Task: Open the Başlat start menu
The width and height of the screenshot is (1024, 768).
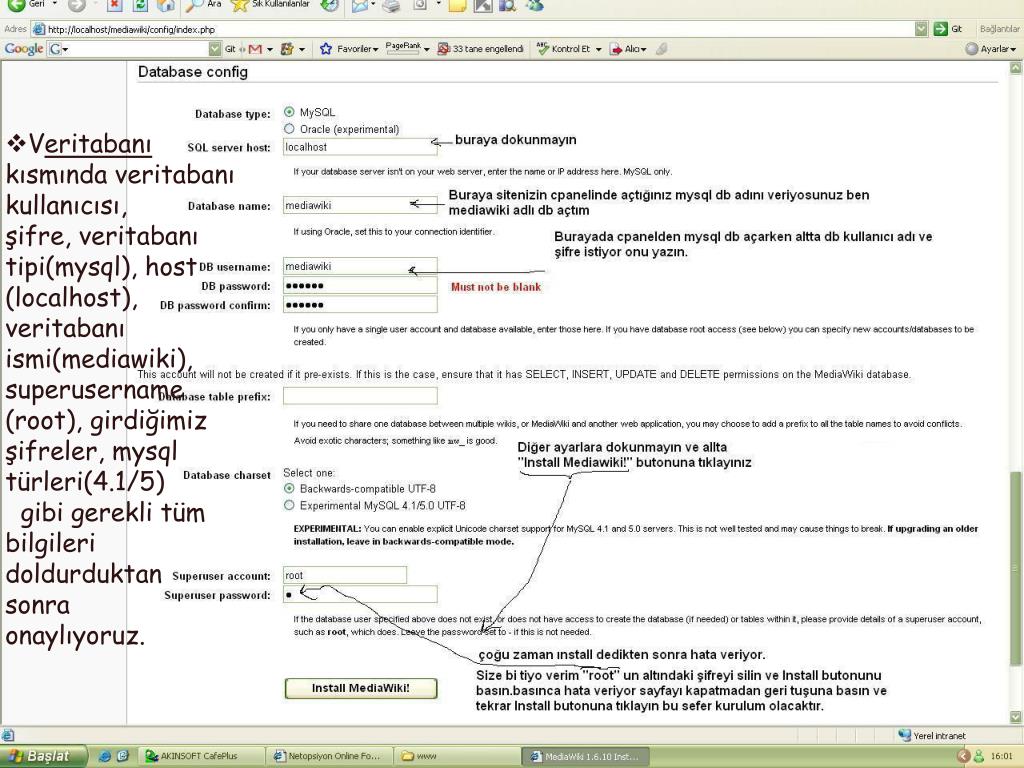Action: point(43,756)
